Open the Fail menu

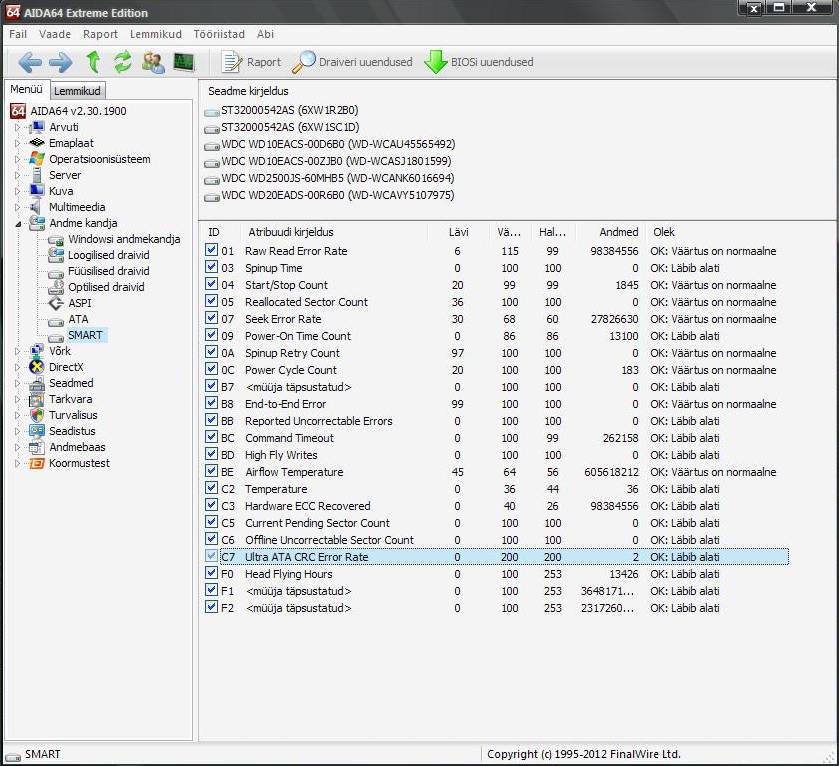point(18,34)
